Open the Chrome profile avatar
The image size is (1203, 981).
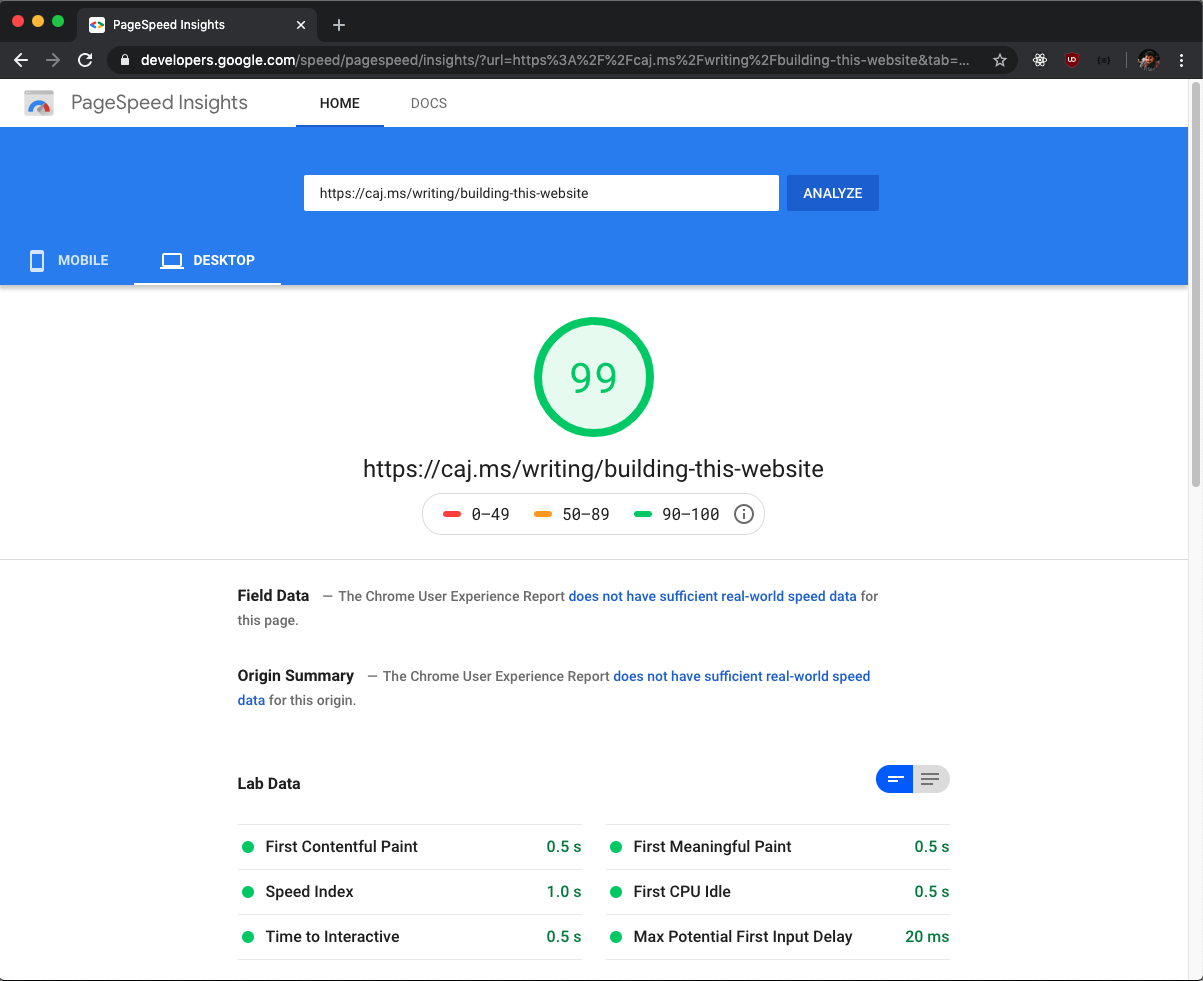click(x=1148, y=60)
